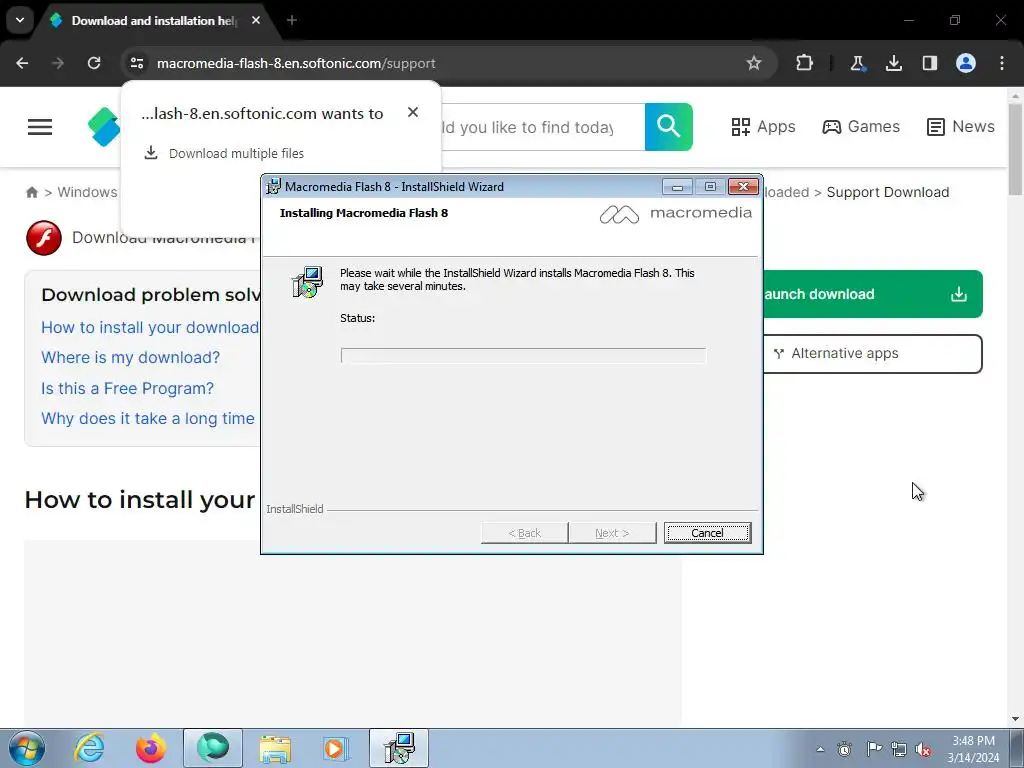Click the Softonic search field
The width and height of the screenshot is (1024, 768).
point(542,127)
